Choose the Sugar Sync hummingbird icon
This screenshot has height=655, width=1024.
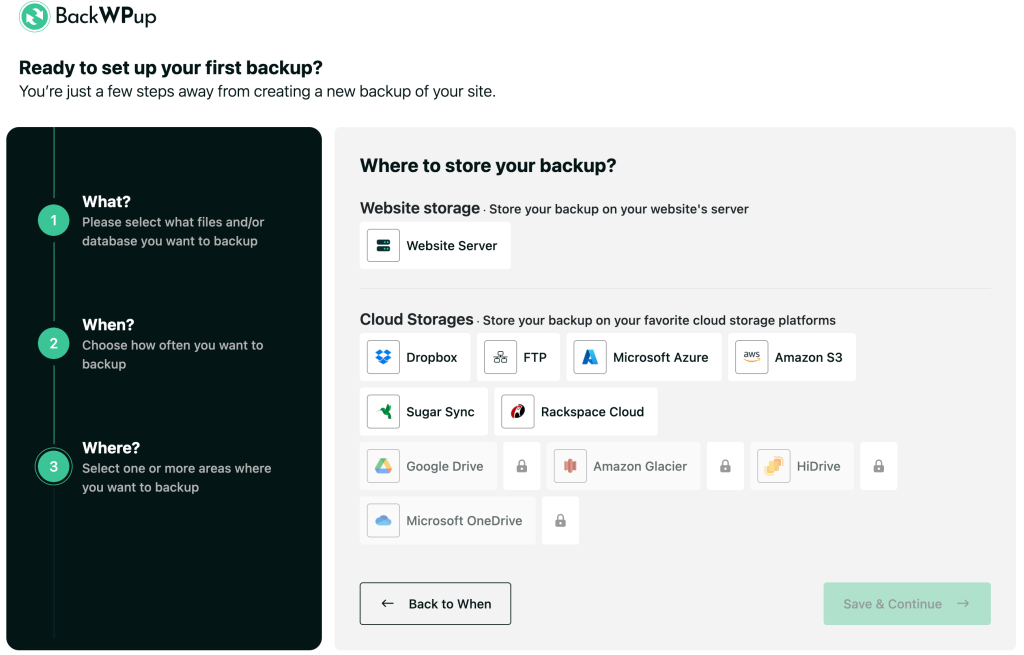383,411
